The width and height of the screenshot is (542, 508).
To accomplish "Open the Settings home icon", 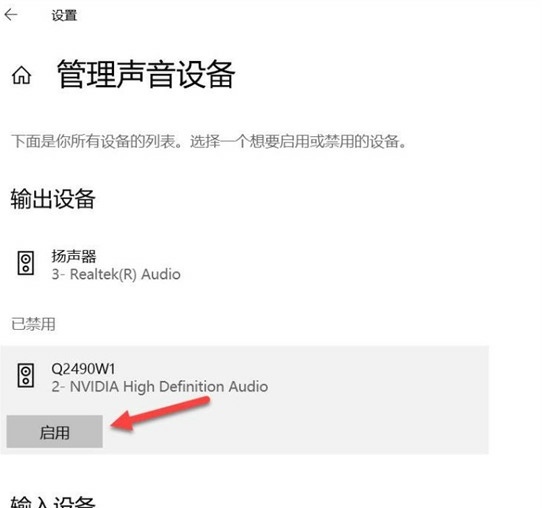I will (21, 75).
